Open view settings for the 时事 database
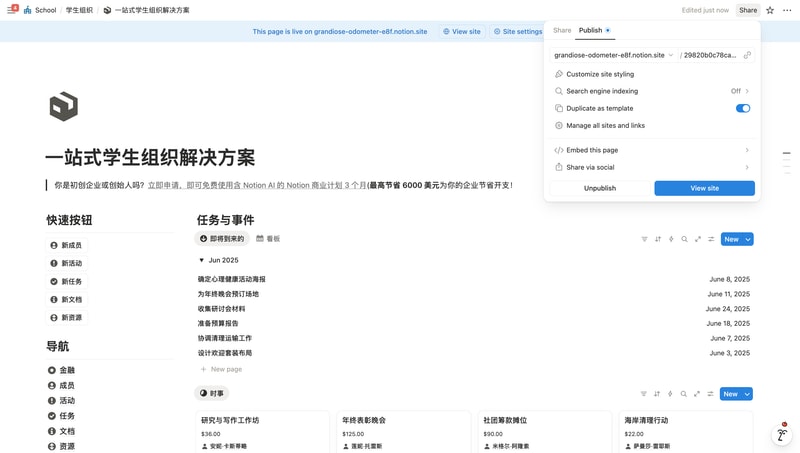 [710, 394]
